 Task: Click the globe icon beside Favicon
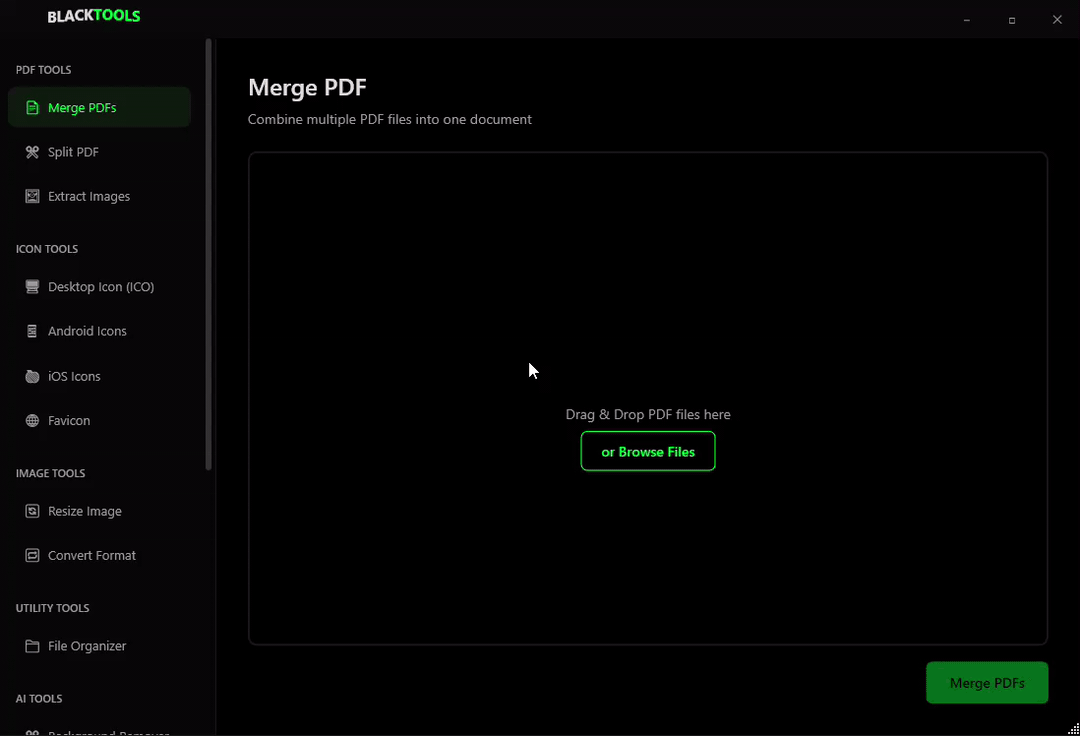click(32, 421)
